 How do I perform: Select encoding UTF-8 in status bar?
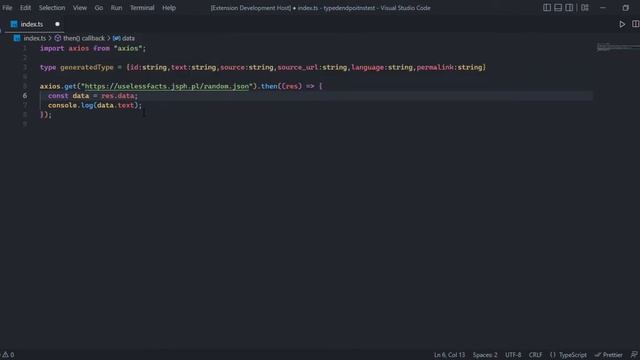point(513,355)
